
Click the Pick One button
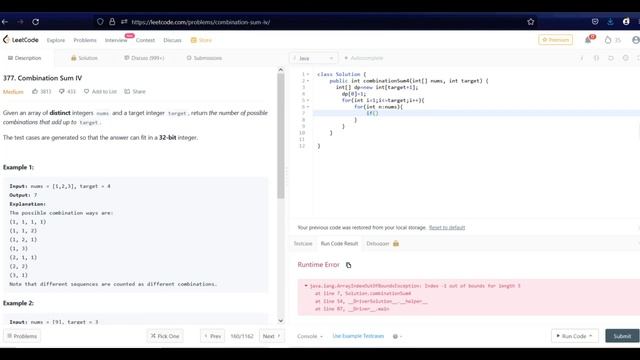165,336
